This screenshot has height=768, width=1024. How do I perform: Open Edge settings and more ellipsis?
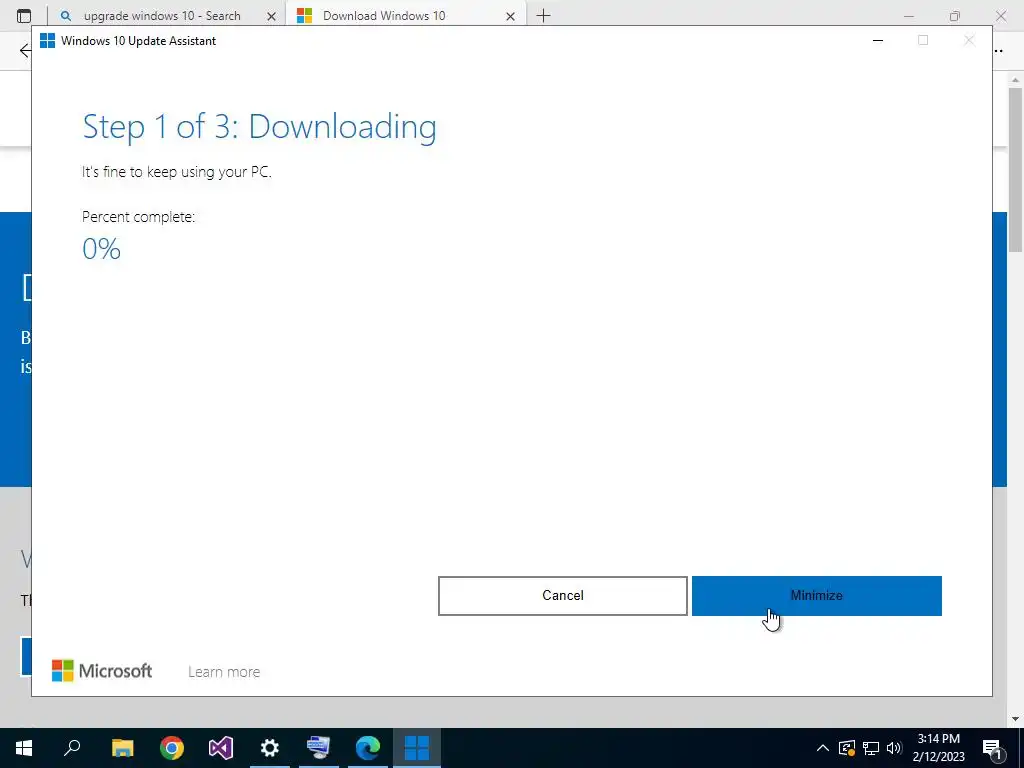point(998,50)
